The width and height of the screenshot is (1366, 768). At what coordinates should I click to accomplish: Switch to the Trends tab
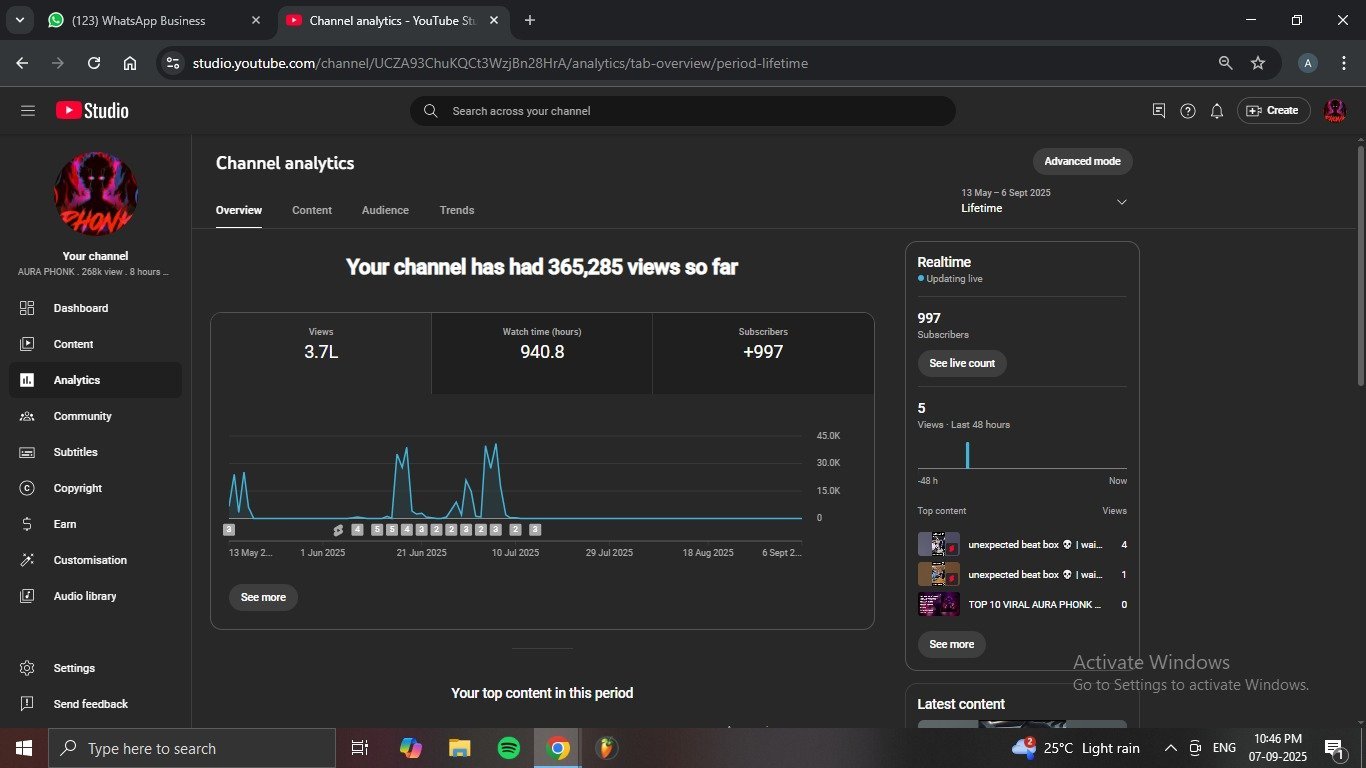(x=456, y=210)
